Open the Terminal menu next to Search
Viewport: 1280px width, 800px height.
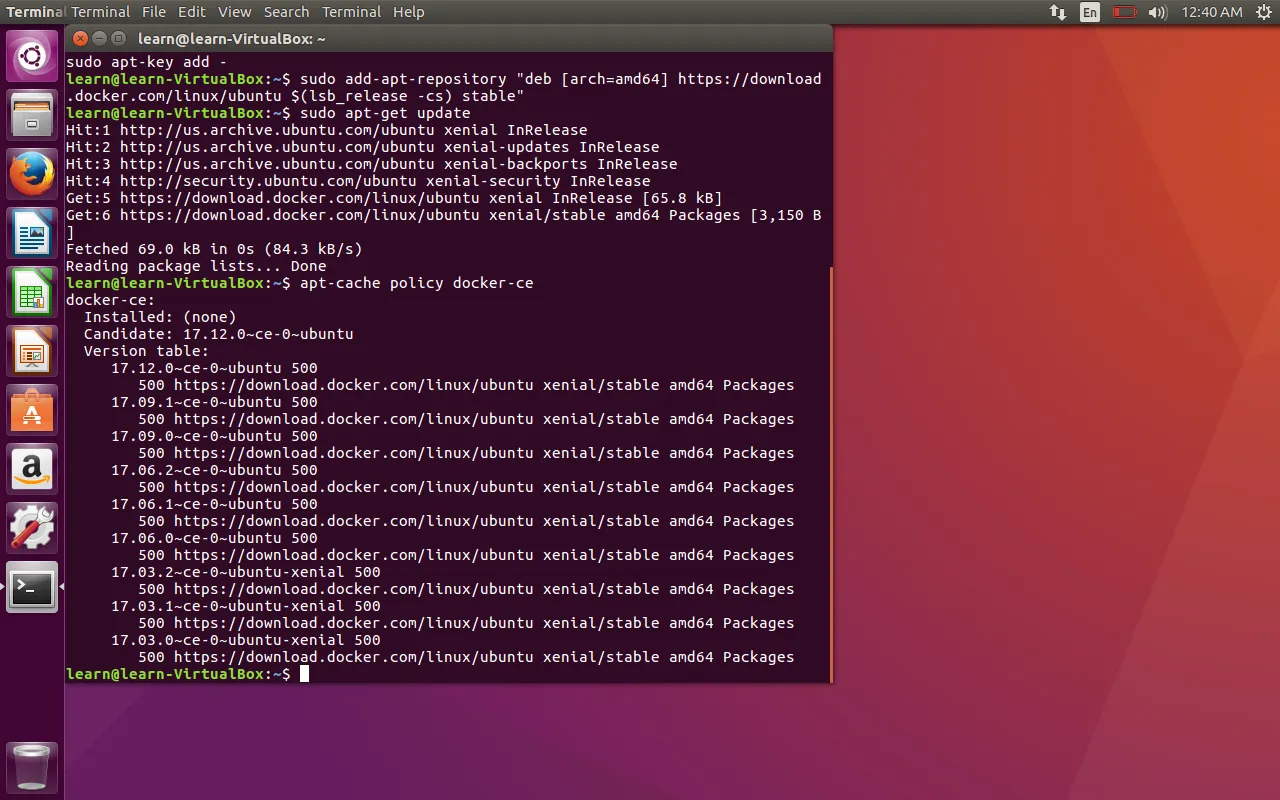352,12
